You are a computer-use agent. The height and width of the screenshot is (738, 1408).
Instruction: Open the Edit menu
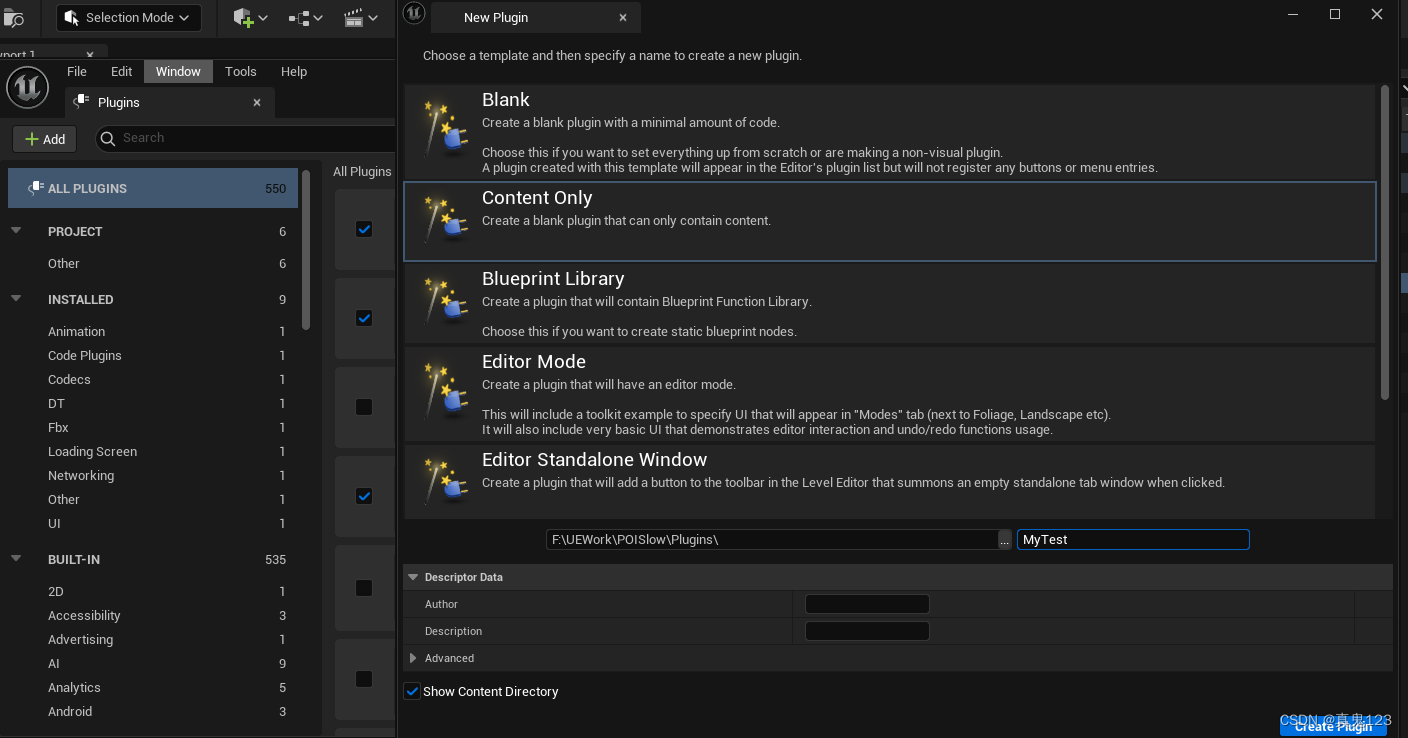click(122, 71)
